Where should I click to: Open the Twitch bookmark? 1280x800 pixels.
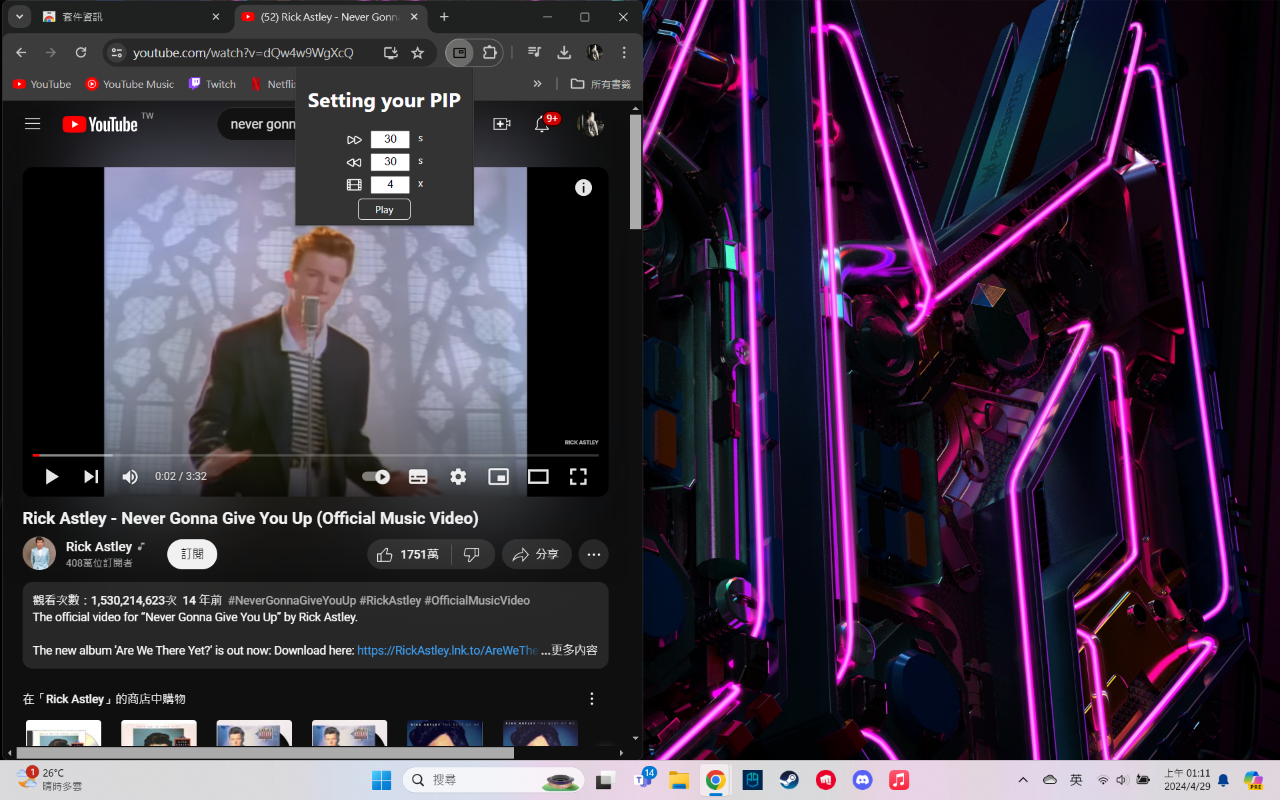(x=212, y=84)
